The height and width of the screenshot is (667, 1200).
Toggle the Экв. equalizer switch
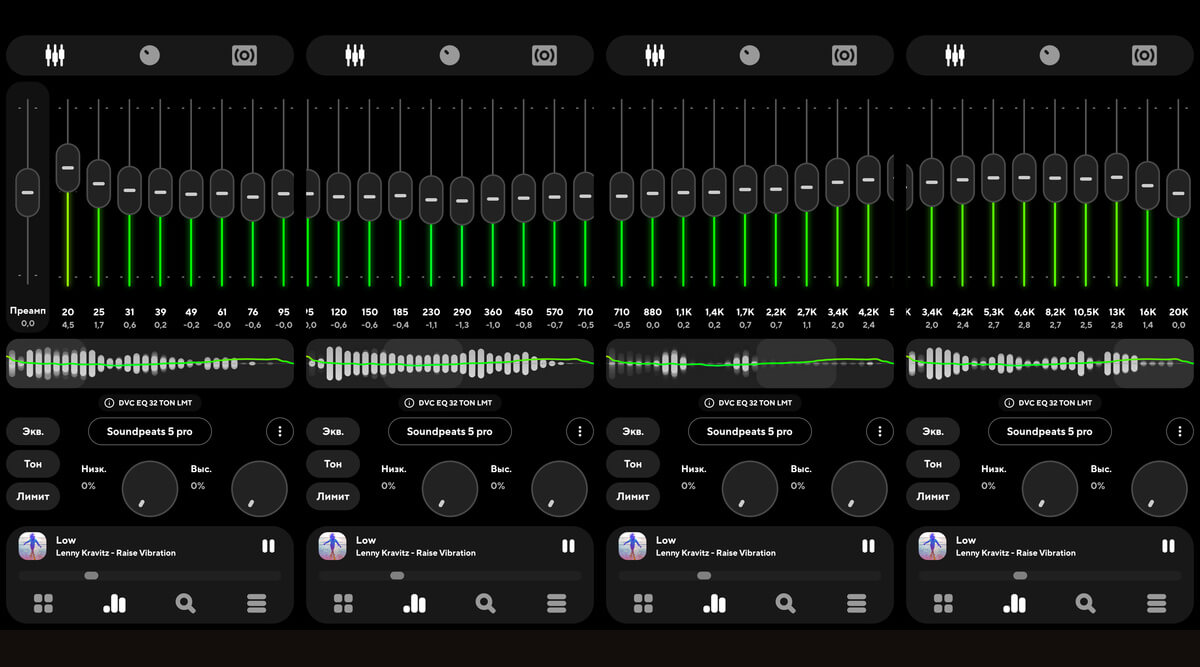pos(33,430)
